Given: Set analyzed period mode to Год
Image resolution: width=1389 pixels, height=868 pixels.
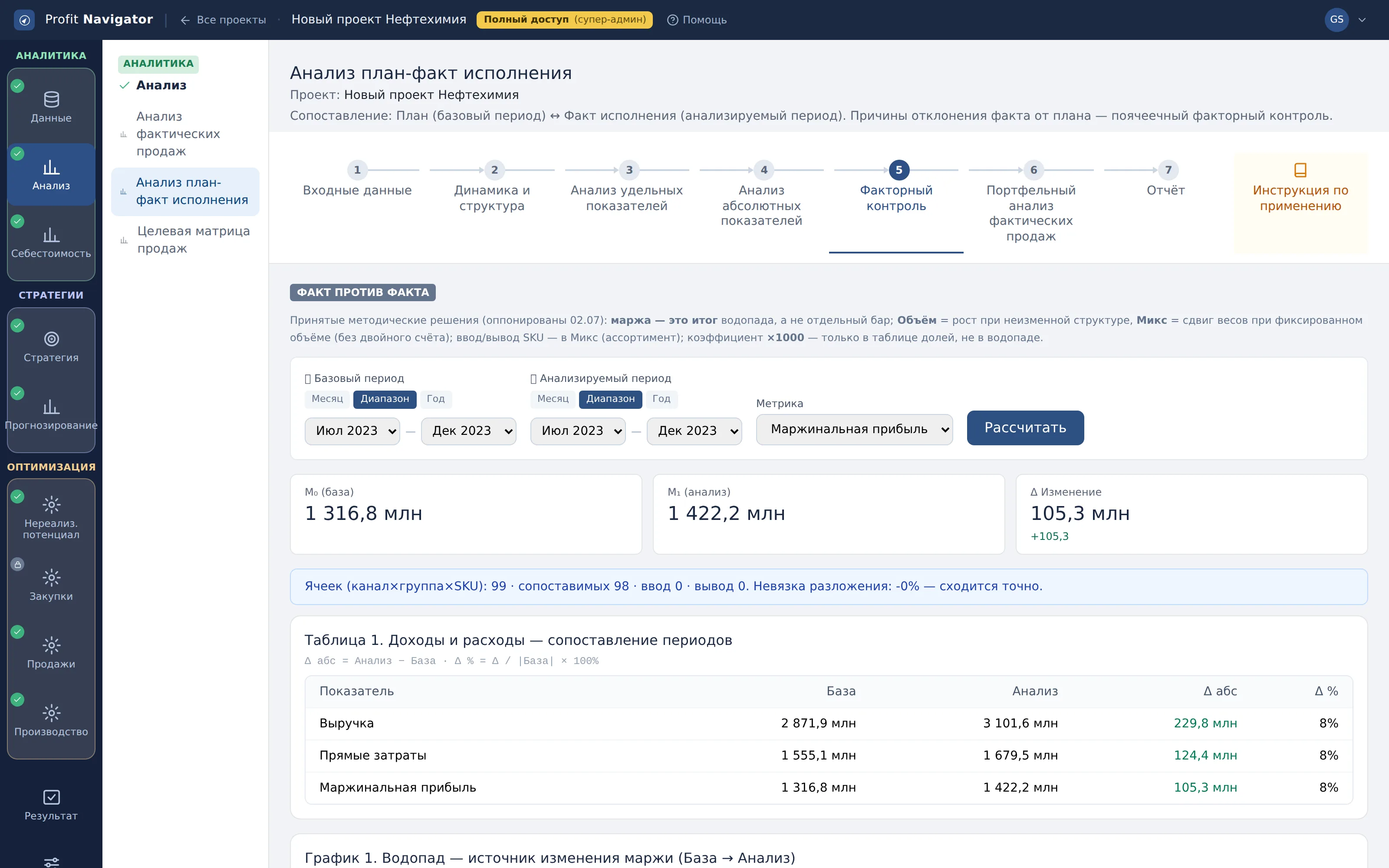Looking at the screenshot, I should pos(661,399).
